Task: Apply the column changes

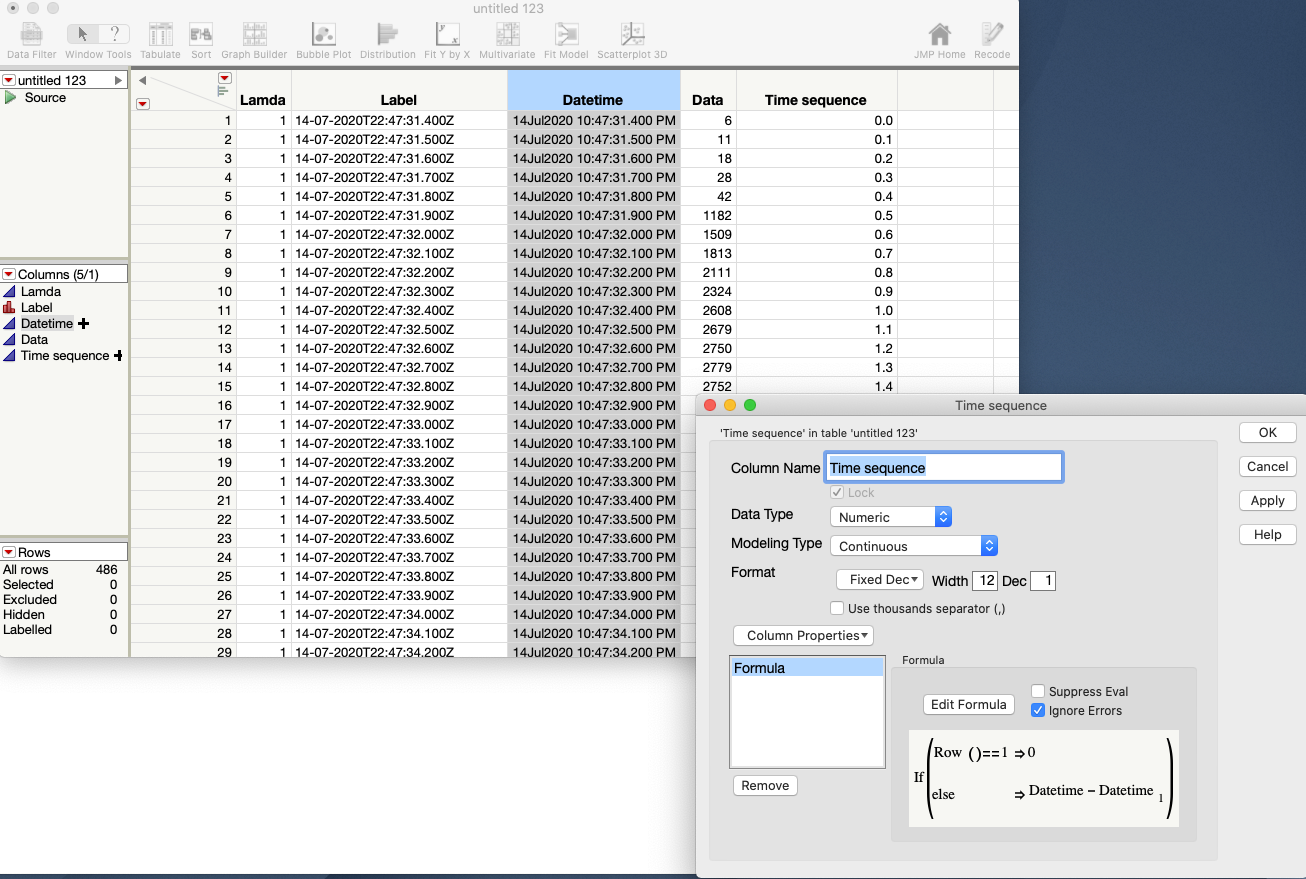Action: click(x=1267, y=500)
